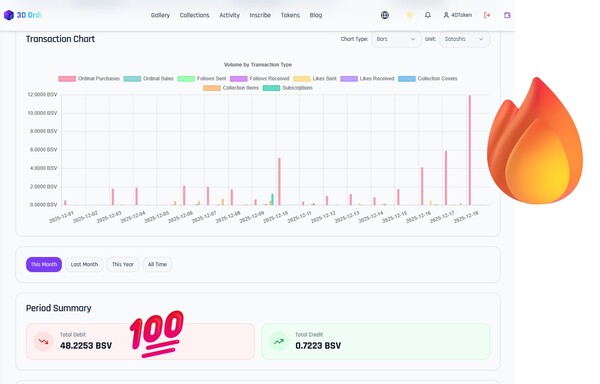Select the All Time period
The height and width of the screenshot is (384, 600).
pyautogui.click(x=157, y=264)
